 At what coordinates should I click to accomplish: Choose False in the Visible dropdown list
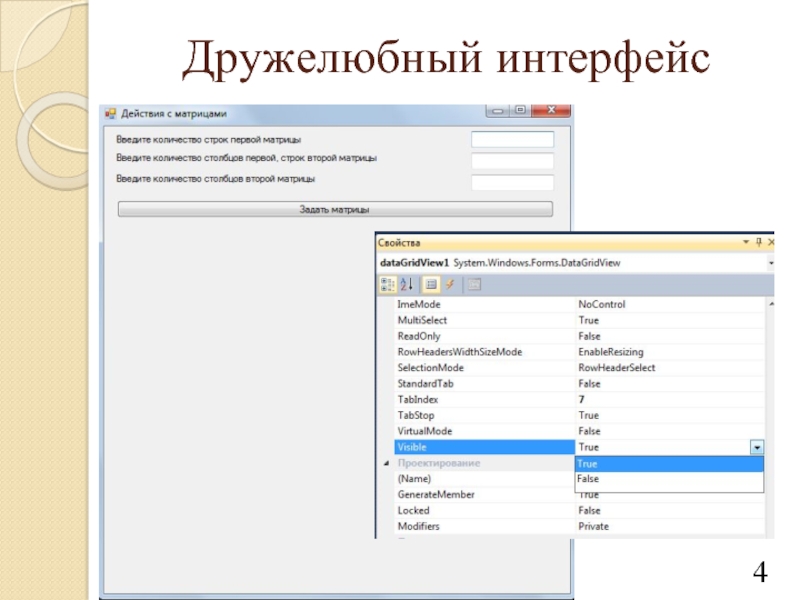click(669, 479)
